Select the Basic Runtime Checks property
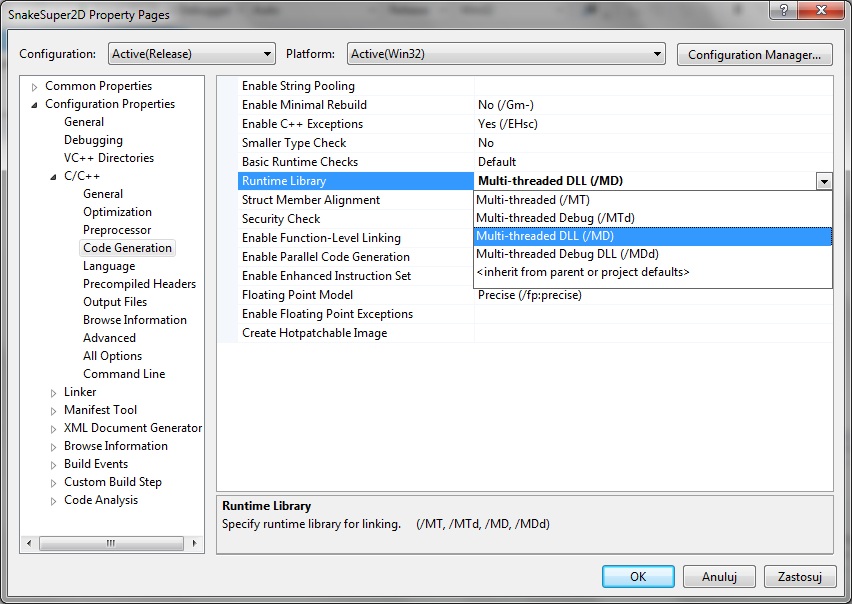The image size is (852, 604). point(356,162)
